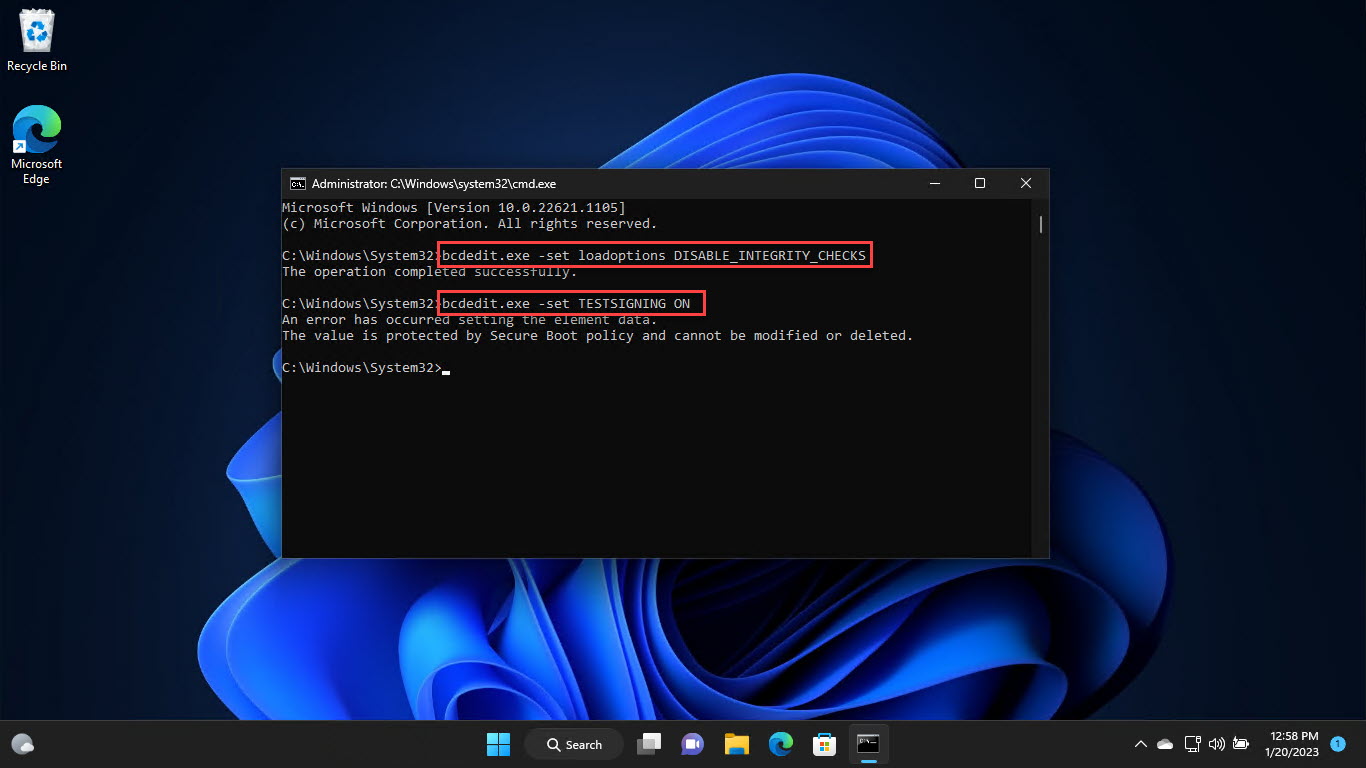This screenshot has height=768, width=1366.
Task: View notifications via the blue badge
Action: pyautogui.click(x=1338, y=745)
